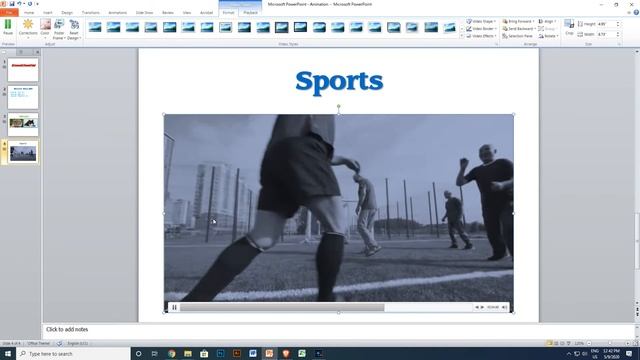This screenshot has width=640, height=360.
Task: Switch to the Design tab
Action: (x=67, y=13)
